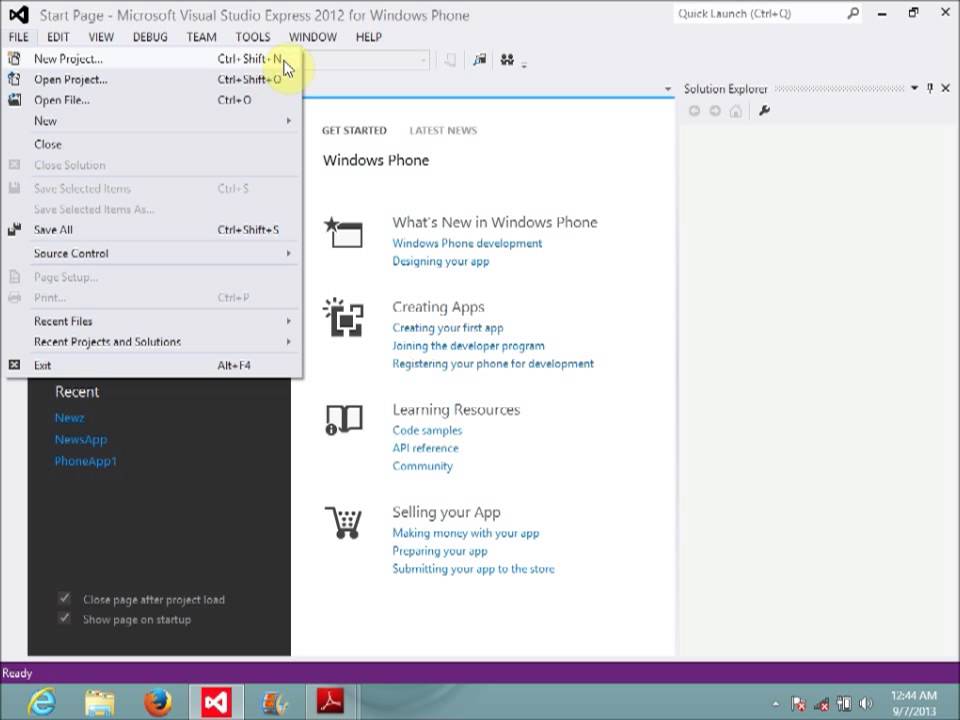960x720 pixels.
Task: Choose Open Project in the File menu
Action: 153,80
